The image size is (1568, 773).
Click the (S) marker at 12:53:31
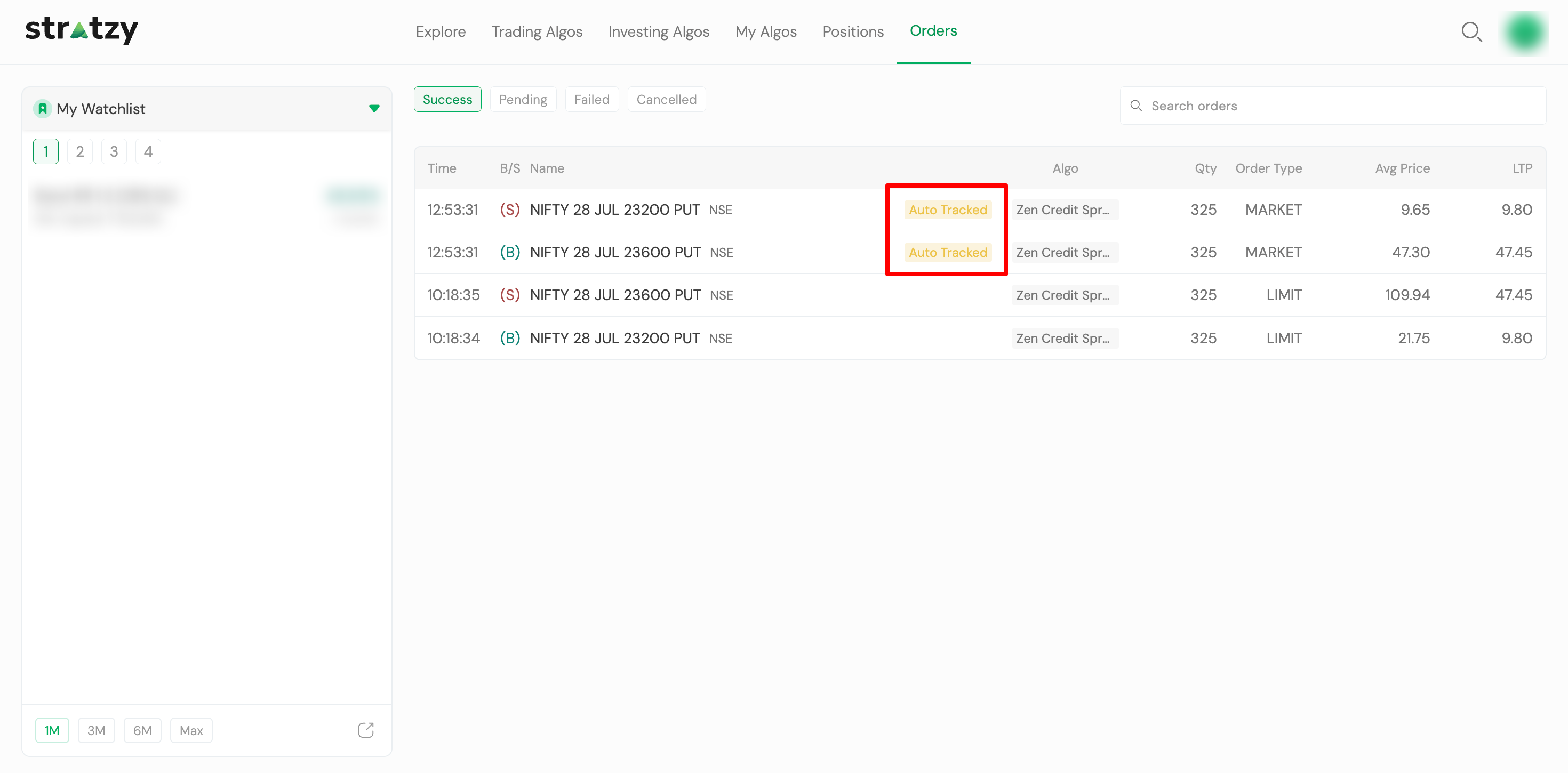coord(509,210)
